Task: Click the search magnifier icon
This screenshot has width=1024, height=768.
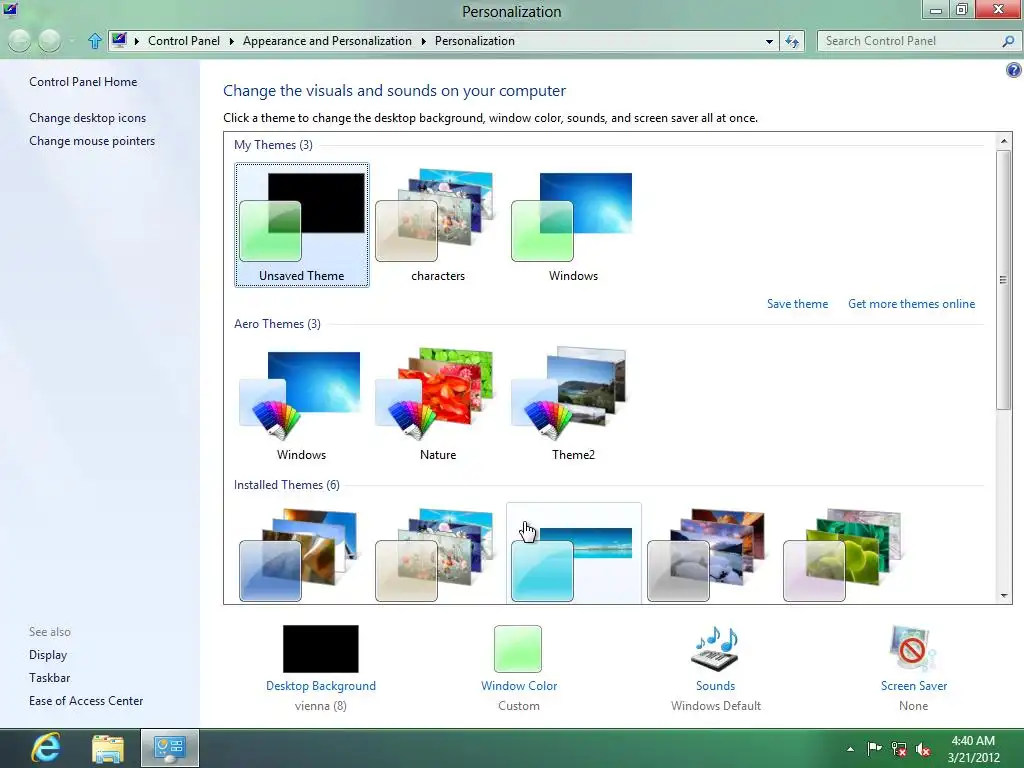Action: point(1008,41)
